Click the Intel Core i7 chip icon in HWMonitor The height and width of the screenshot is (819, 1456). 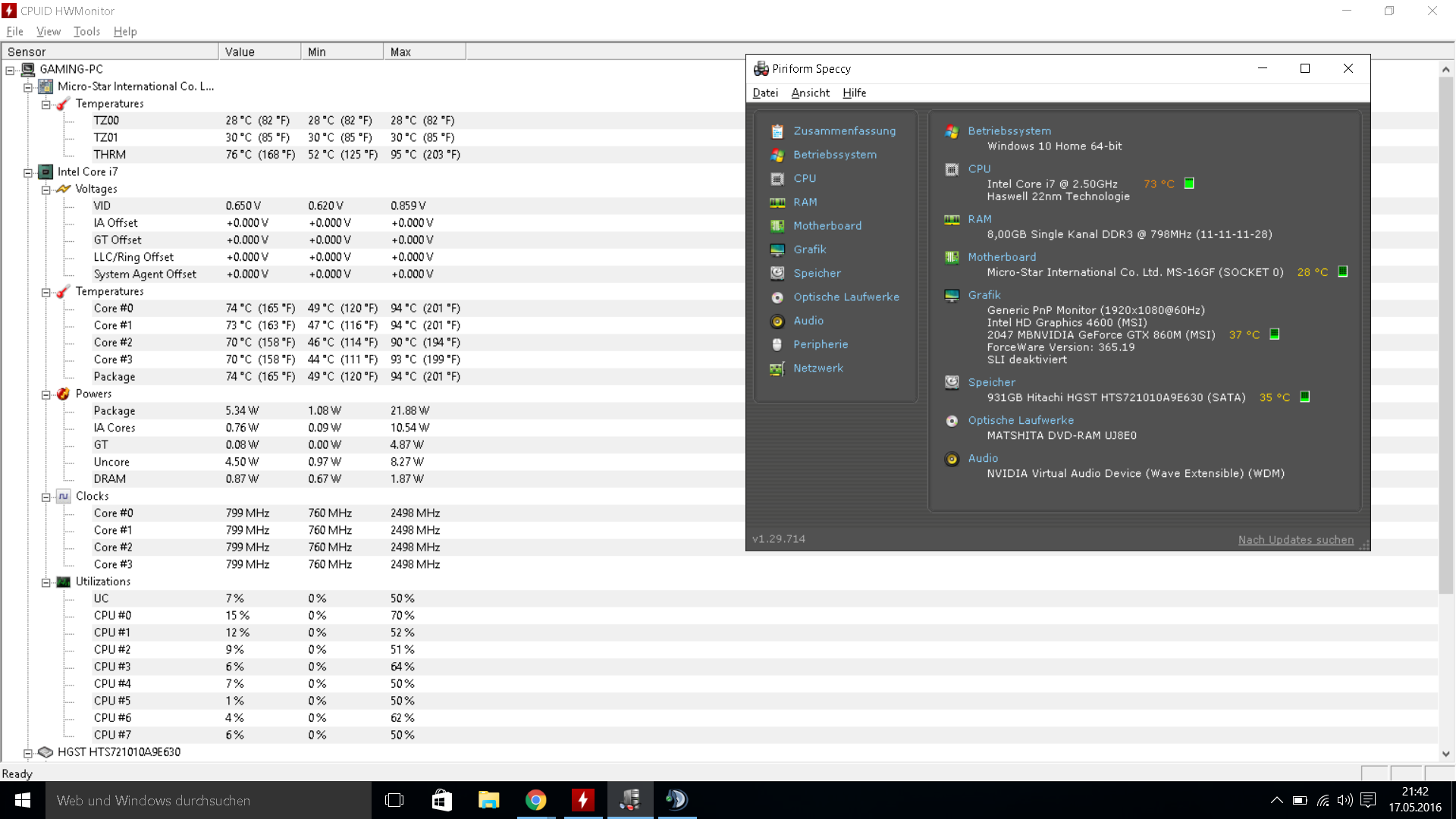point(46,172)
